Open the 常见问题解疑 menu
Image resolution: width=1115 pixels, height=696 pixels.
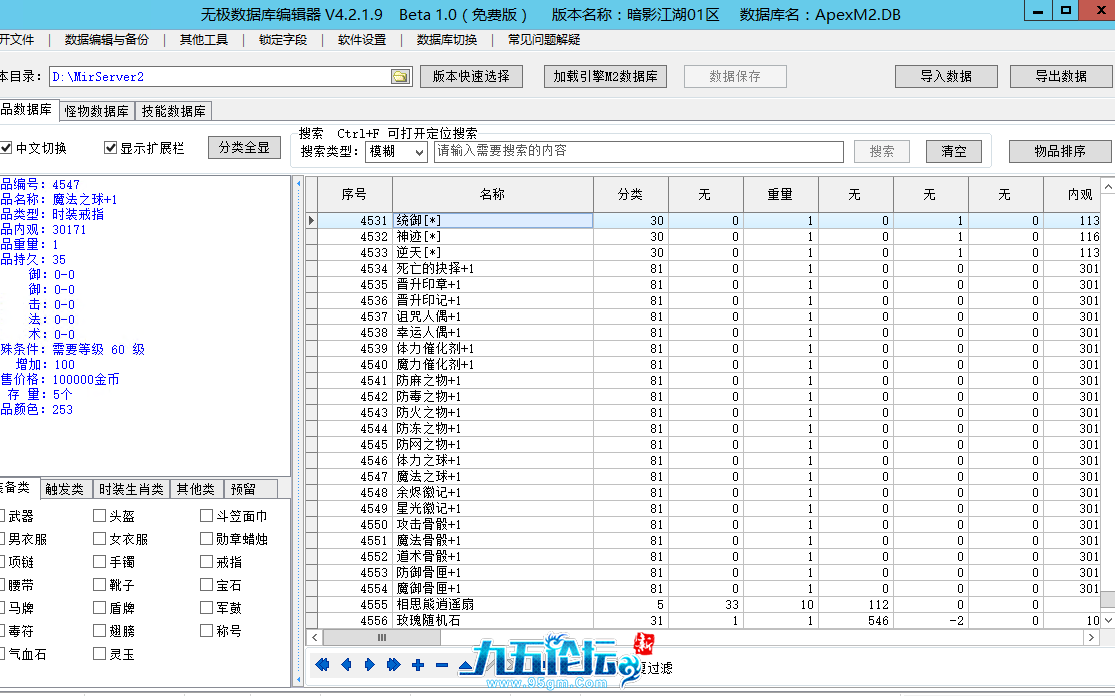[543, 40]
